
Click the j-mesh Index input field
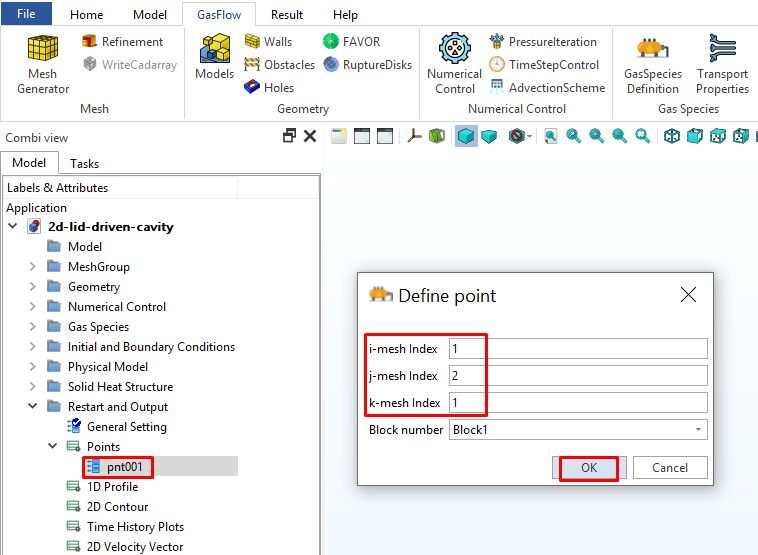coord(578,376)
